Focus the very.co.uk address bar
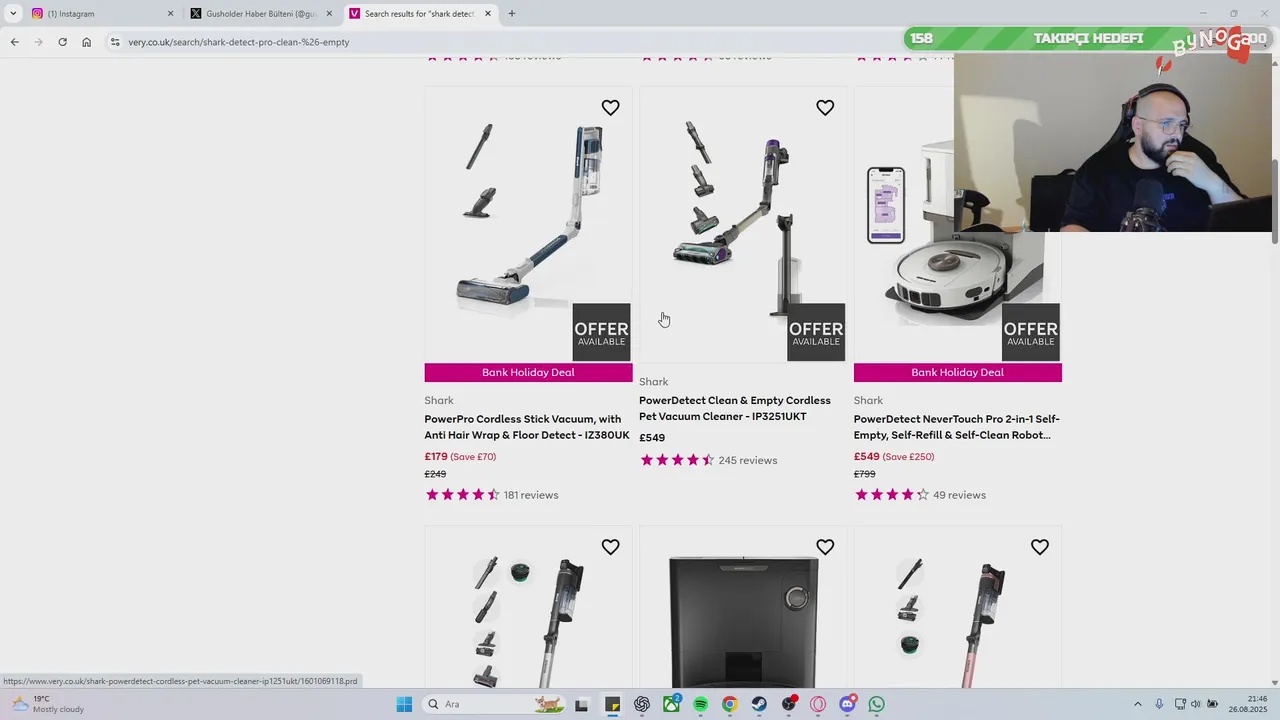 500,42
